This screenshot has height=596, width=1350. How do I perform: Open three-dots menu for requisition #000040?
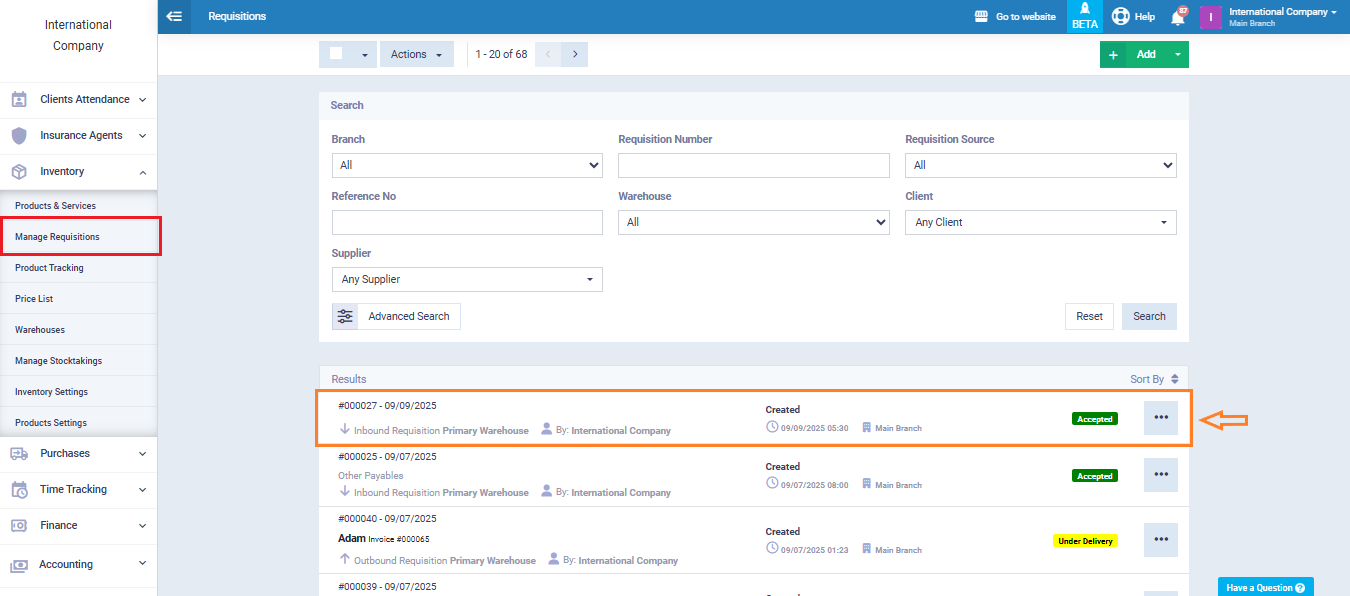(1160, 540)
